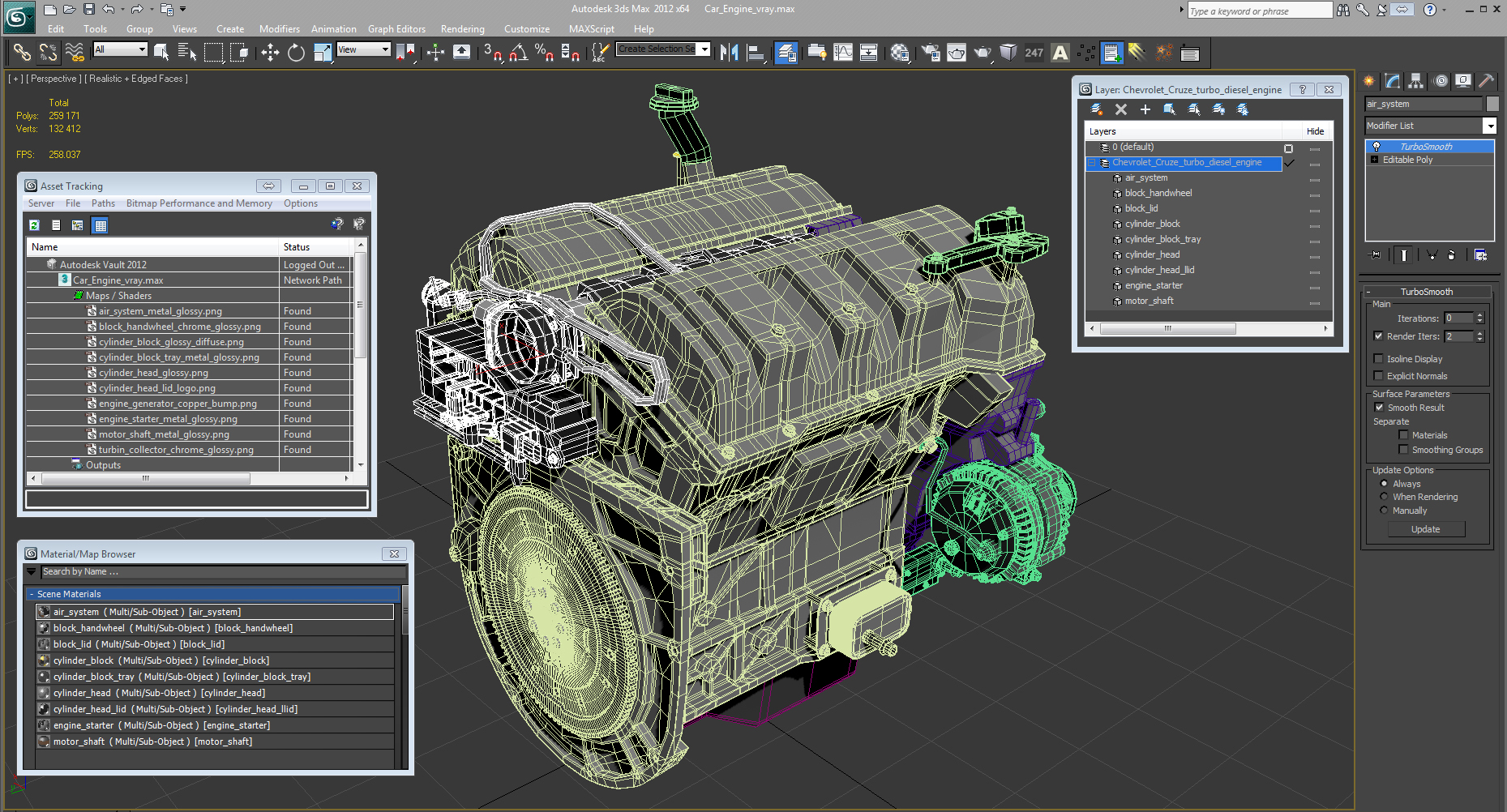Open the Create command panel tab

[x=1369, y=81]
